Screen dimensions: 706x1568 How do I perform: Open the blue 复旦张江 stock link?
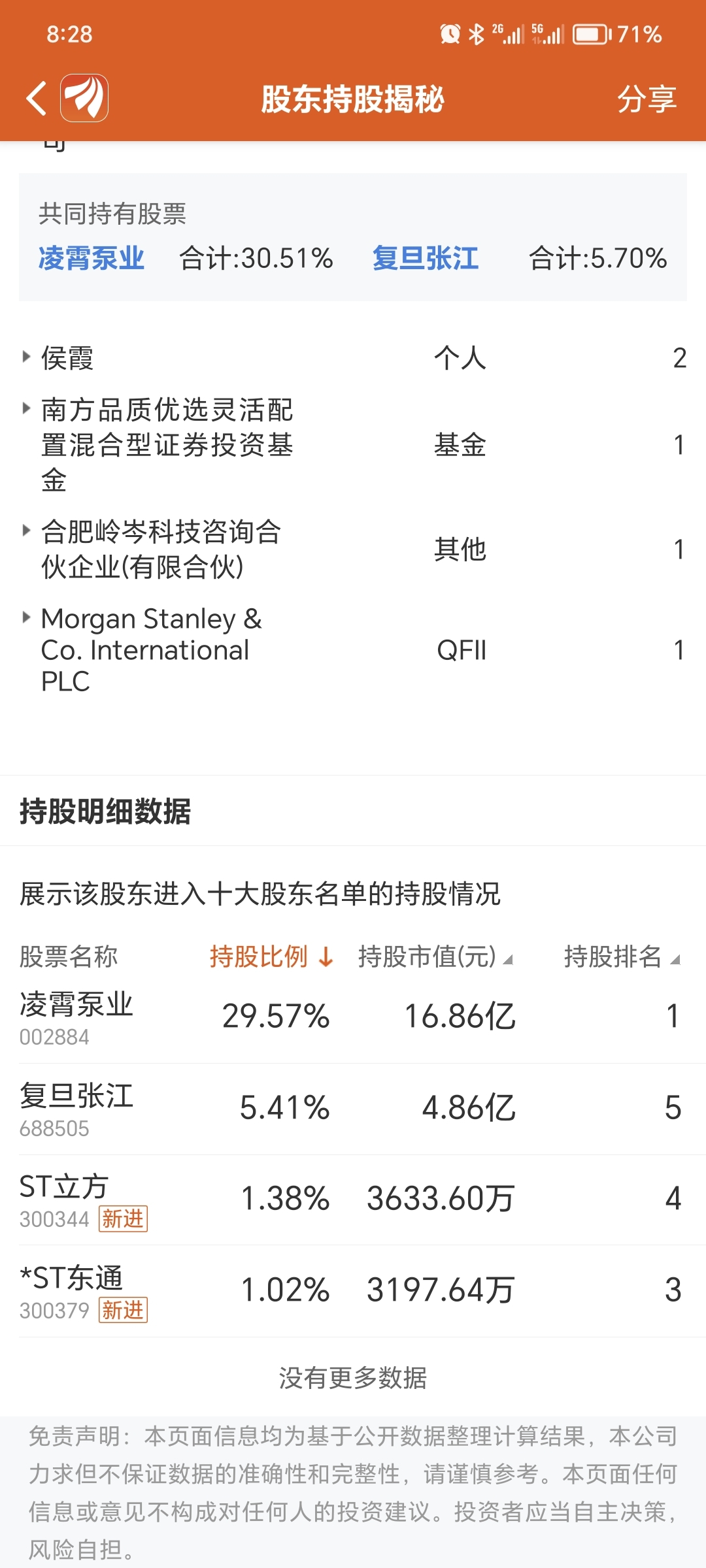coord(426,258)
